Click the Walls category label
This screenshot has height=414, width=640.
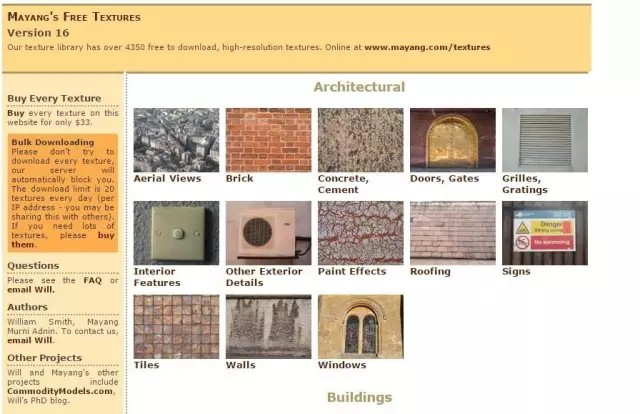(x=241, y=365)
